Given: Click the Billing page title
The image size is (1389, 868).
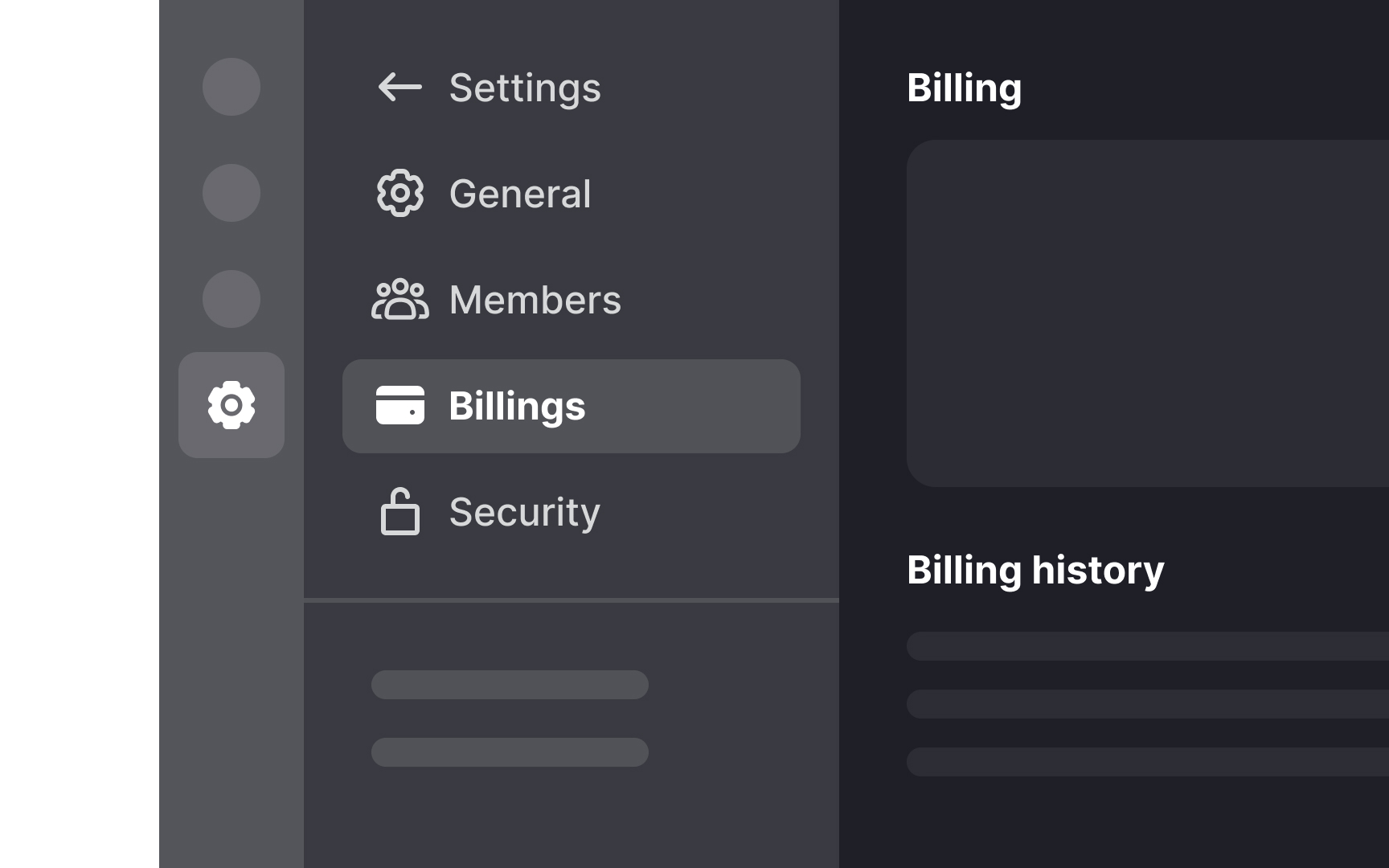Looking at the screenshot, I should [965, 88].
